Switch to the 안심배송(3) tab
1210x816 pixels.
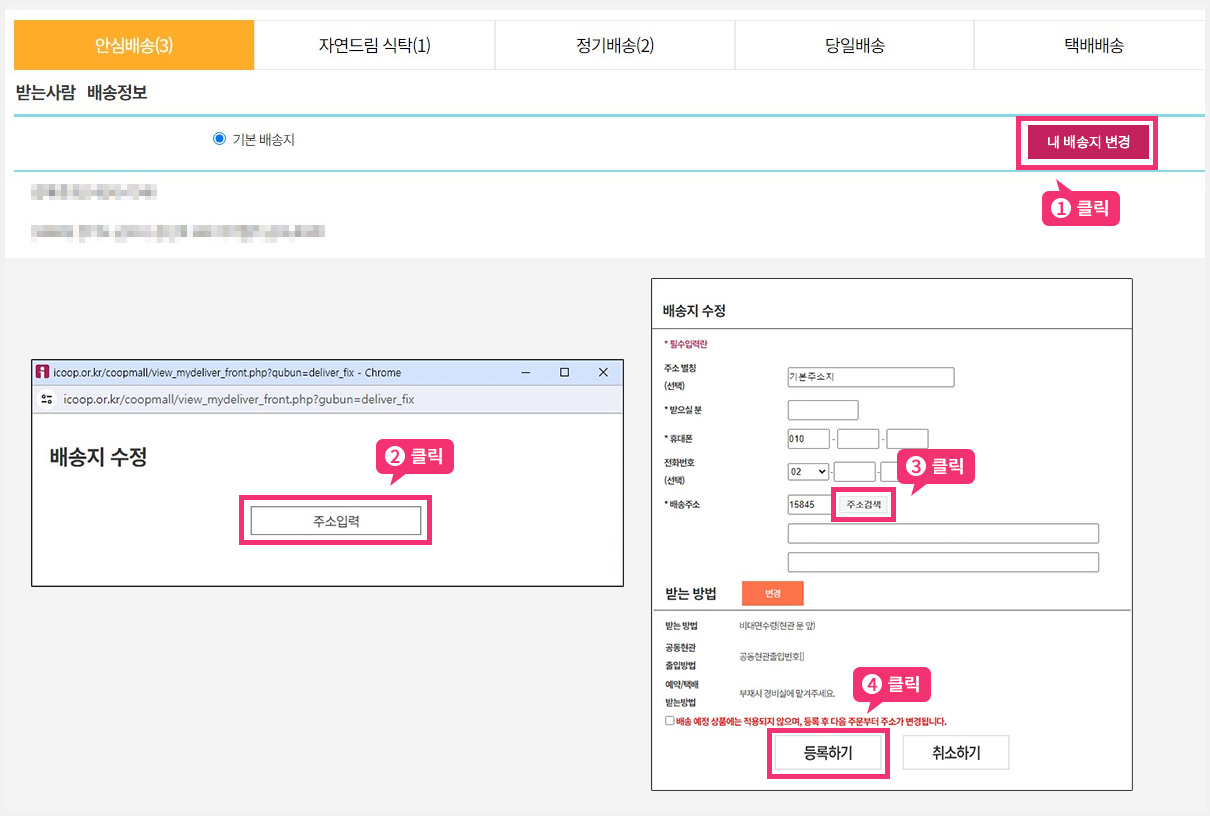click(x=134, y=45)
